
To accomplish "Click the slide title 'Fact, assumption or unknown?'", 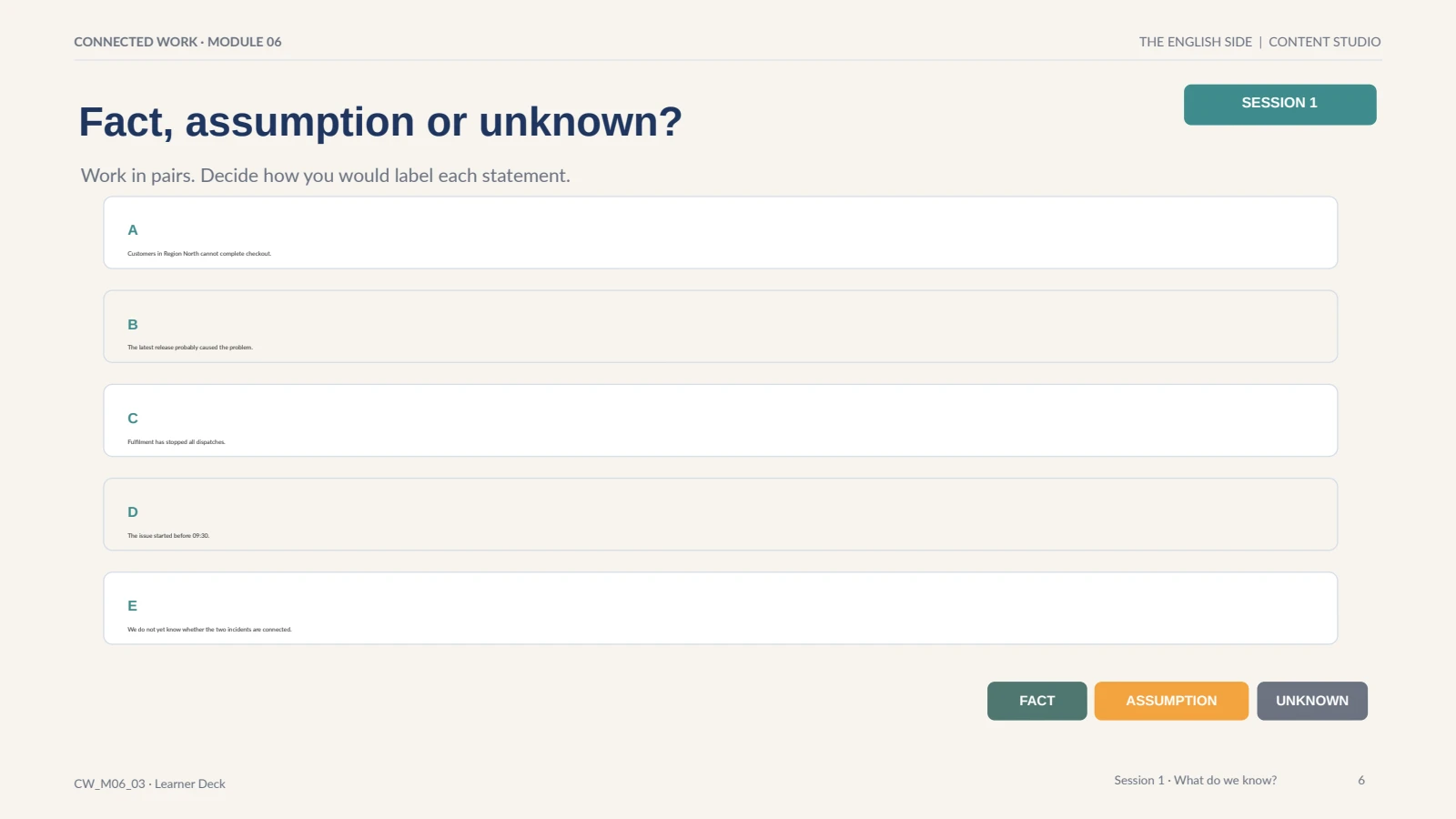I will [380, 122].
